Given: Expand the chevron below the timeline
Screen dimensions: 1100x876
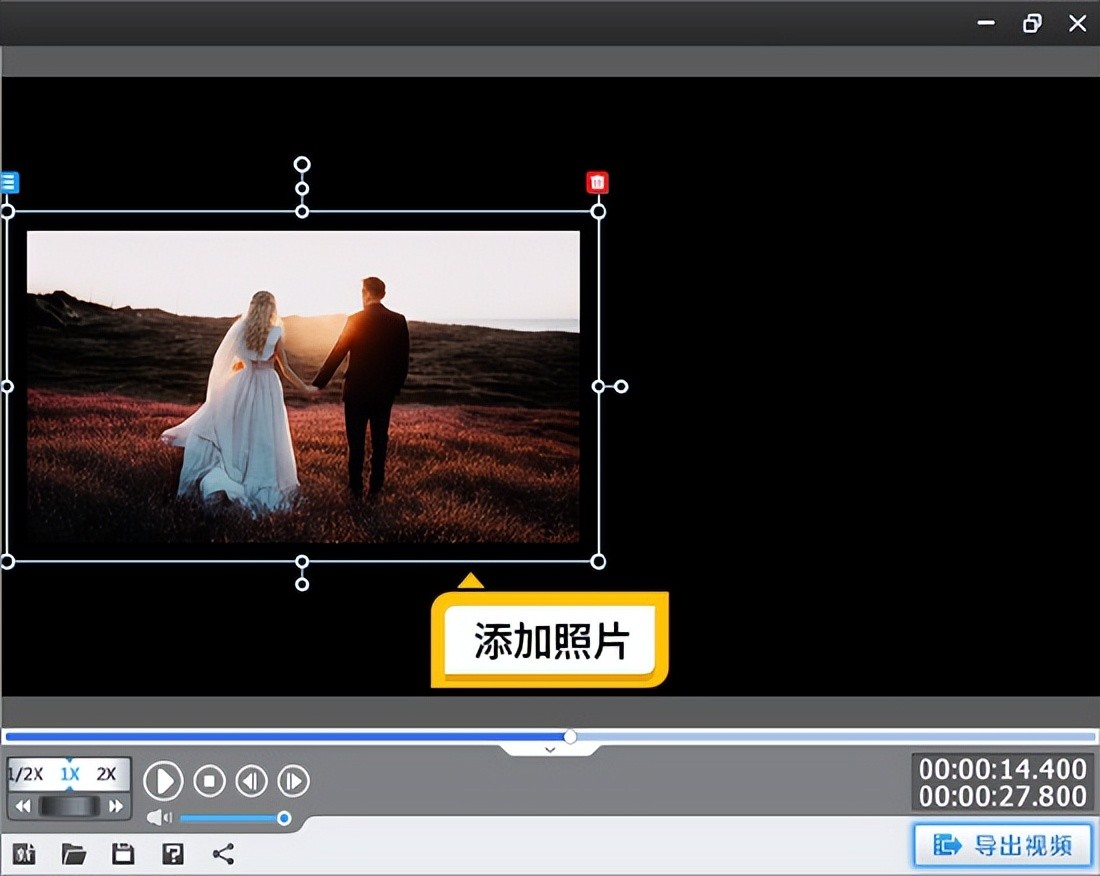Looking at the screenshot, I should pyautogui.click(x=550, y=749).
